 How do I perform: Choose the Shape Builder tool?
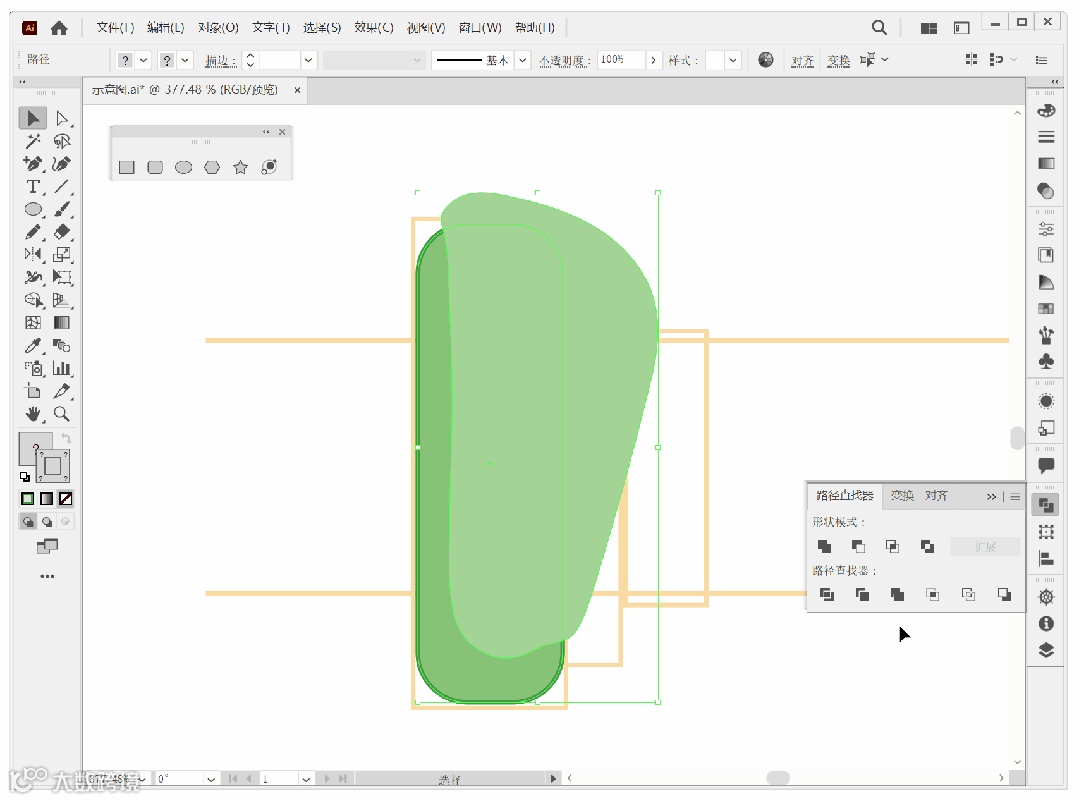[x=32, y=300]
